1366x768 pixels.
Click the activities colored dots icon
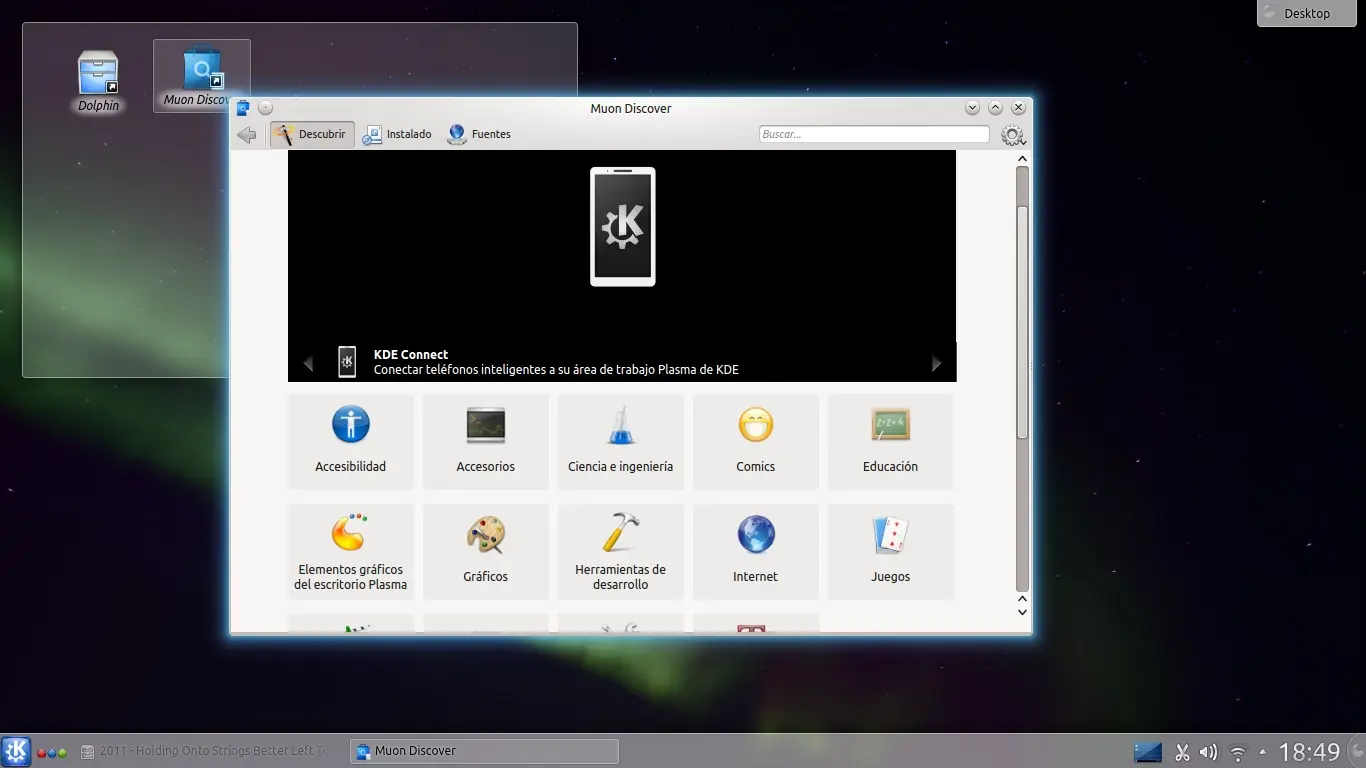click(52, 752)
